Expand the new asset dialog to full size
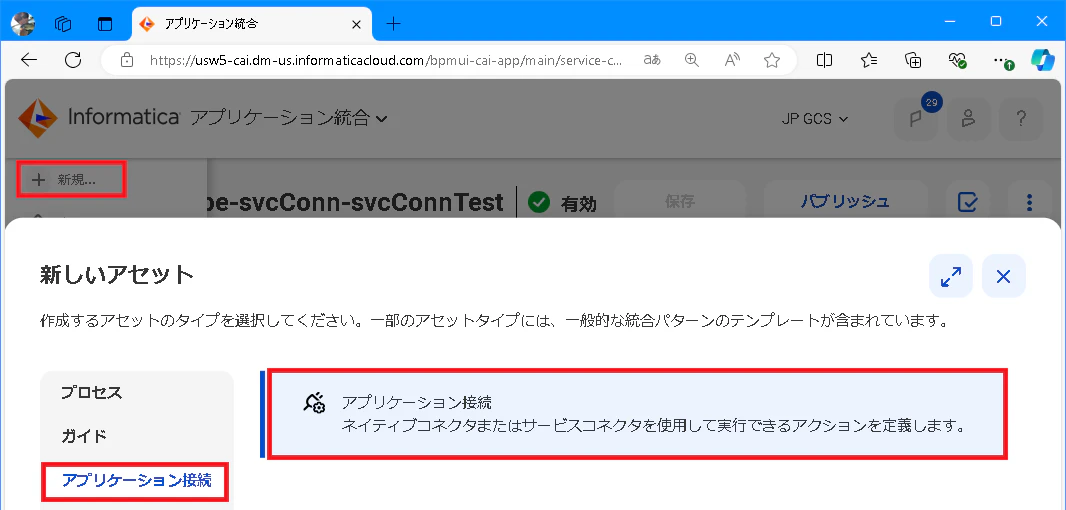 tap(950, 276)
